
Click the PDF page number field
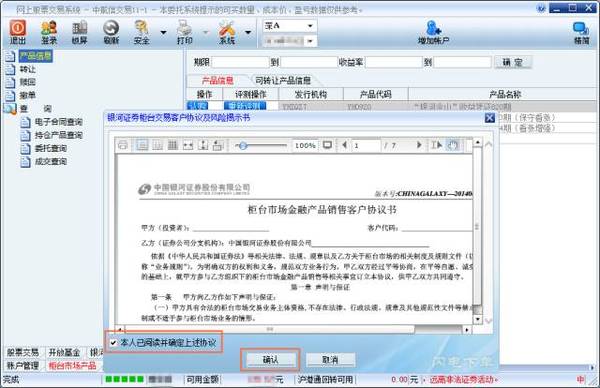(x=366, y=146)
